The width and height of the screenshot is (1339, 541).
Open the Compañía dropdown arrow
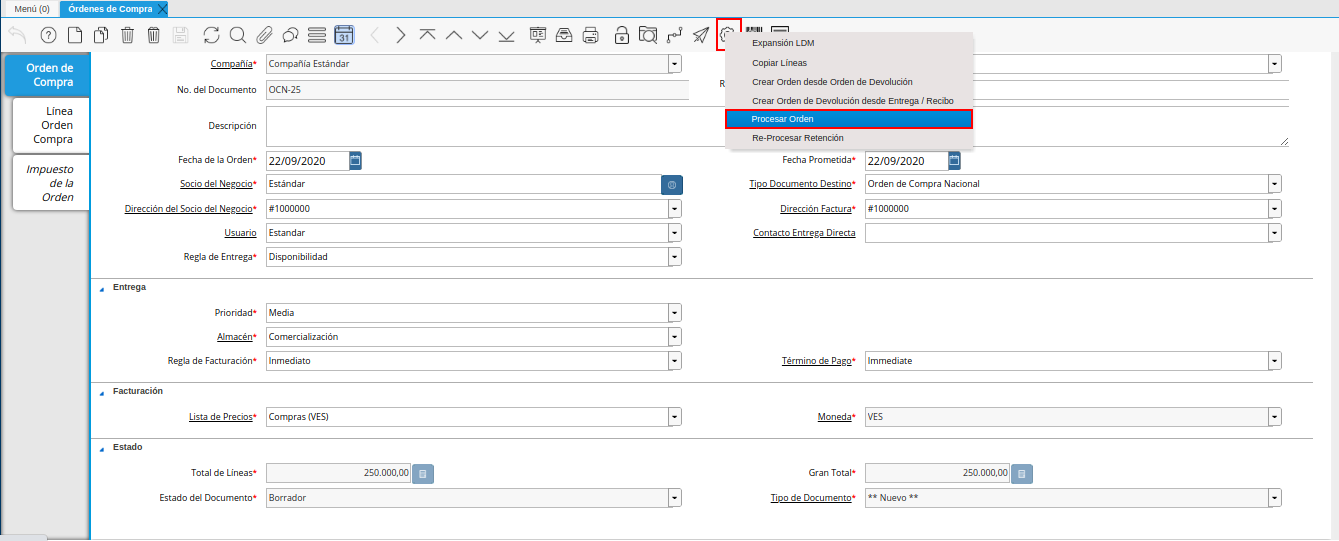(x=675, y=64)
